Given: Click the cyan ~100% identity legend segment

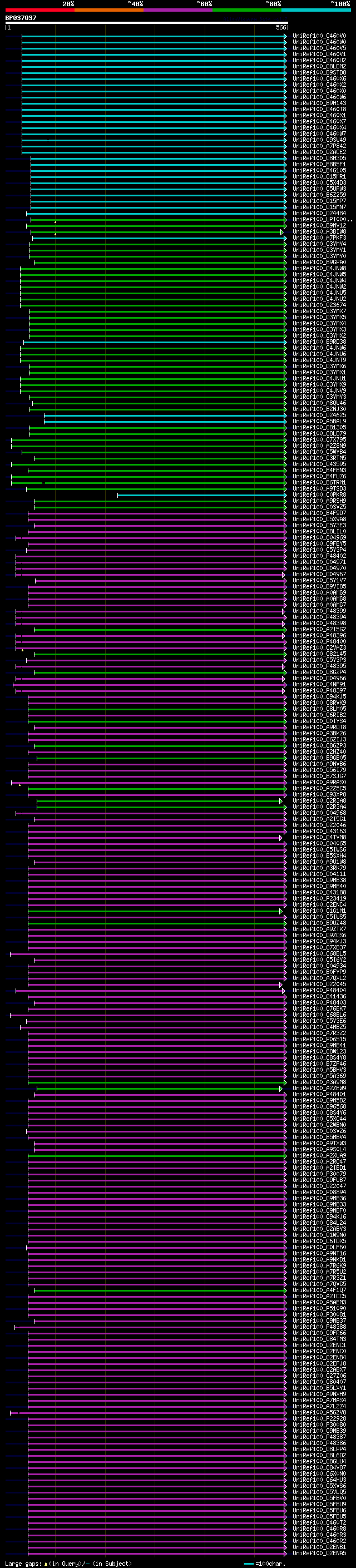Looking at the screenshot, I should coord(316,10).
